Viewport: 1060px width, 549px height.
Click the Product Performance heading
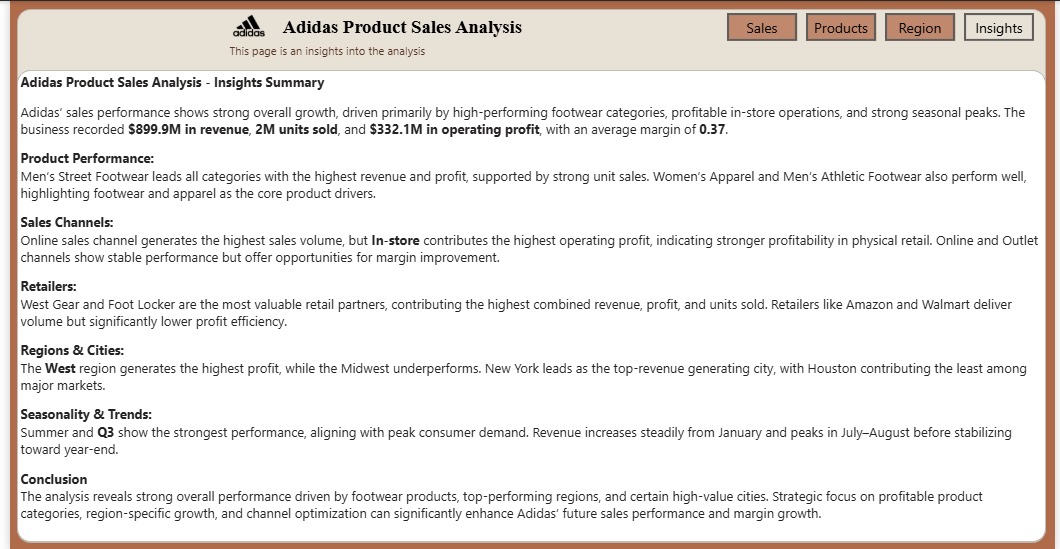pos(87,158)
